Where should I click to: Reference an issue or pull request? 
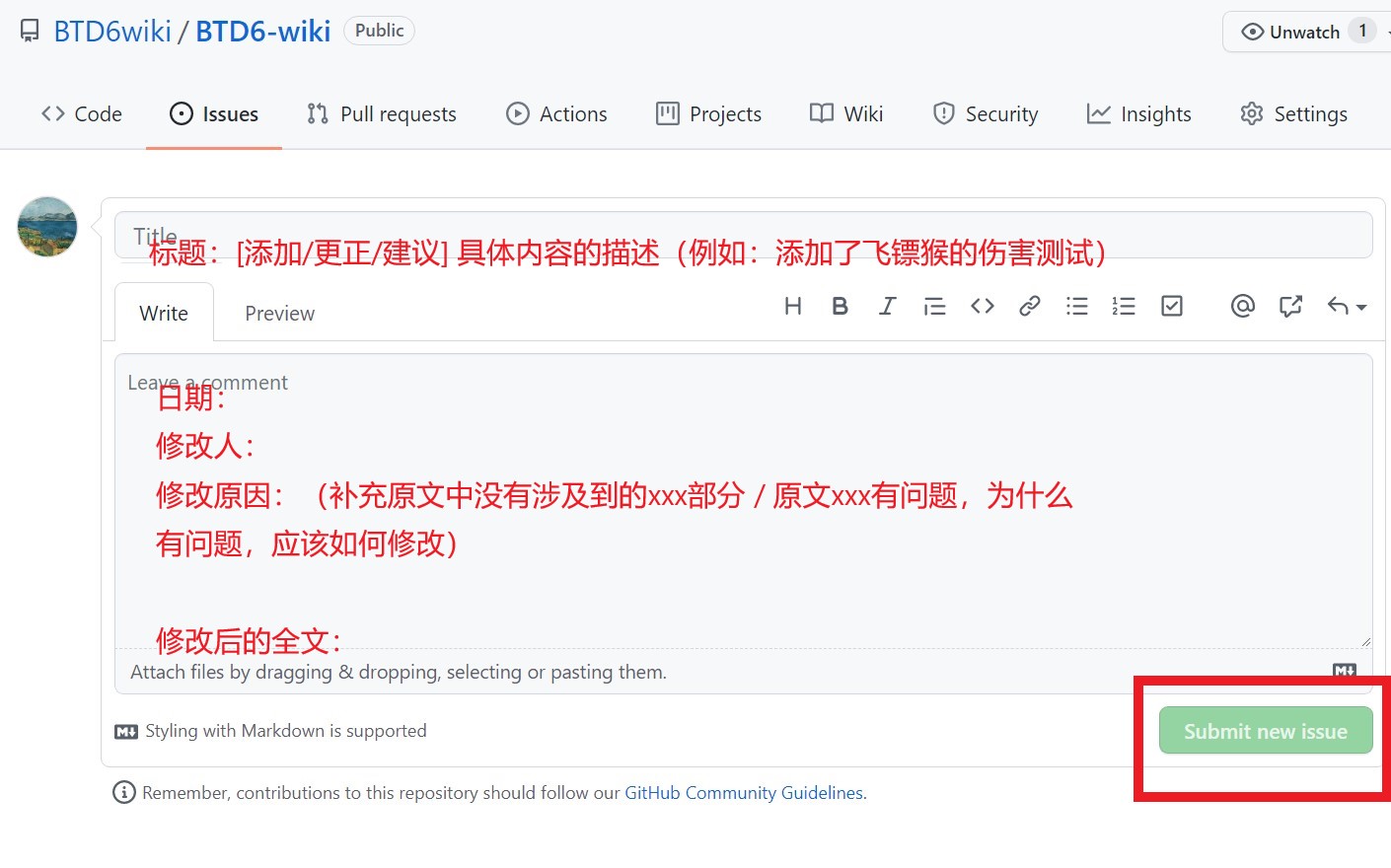[x=1290, y=306]
